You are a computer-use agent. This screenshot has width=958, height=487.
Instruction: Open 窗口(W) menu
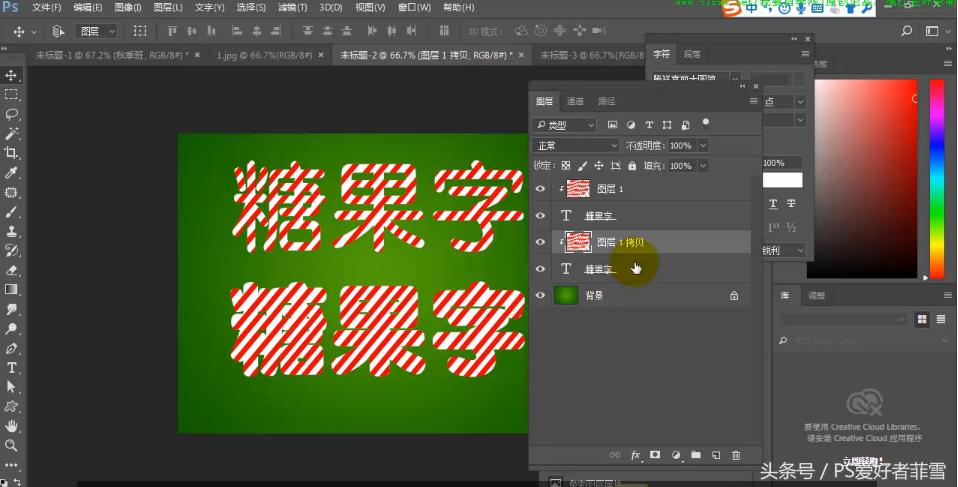coord(414,7)
